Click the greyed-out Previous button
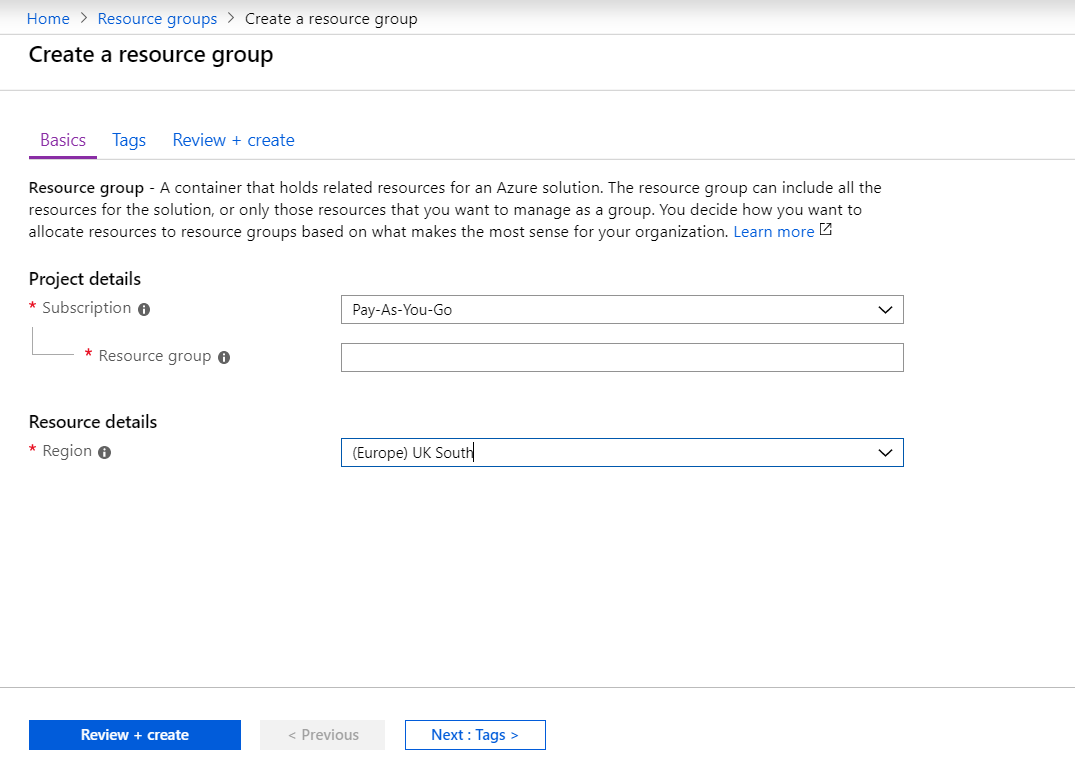This screenshot has height=775, width=1075. pos(322,735)
